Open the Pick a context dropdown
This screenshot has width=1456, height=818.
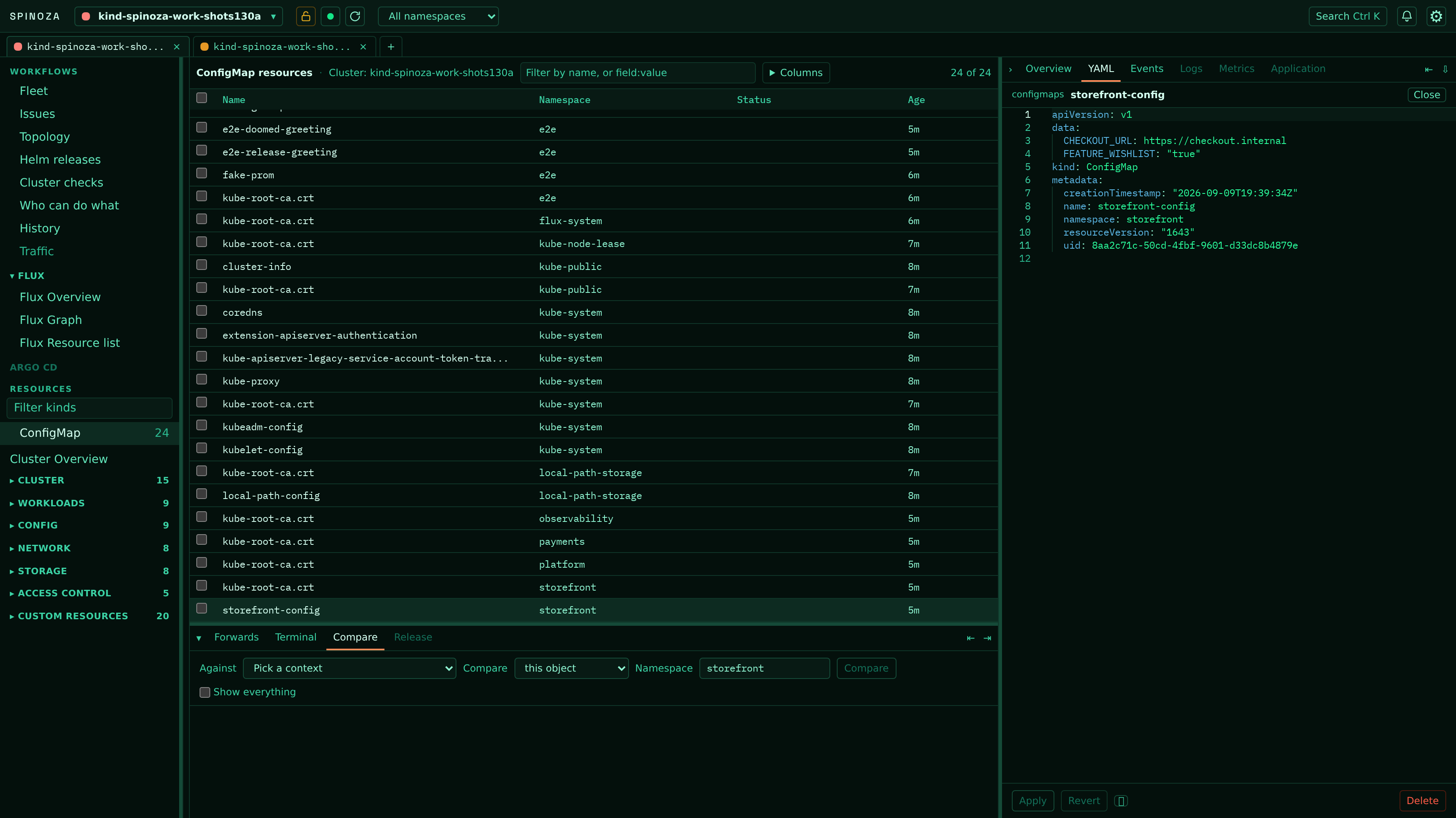pos(349,668)
